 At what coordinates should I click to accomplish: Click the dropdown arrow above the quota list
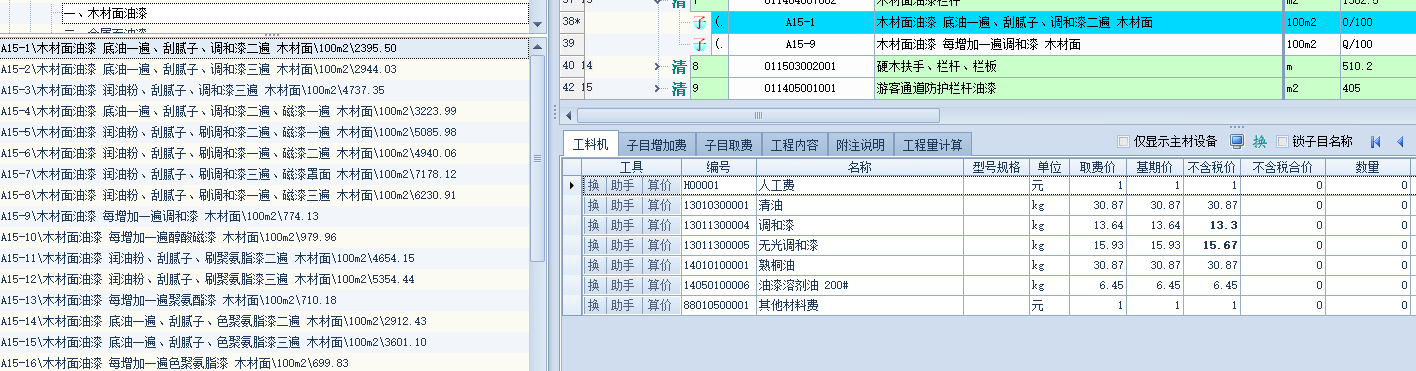[537, 23]
